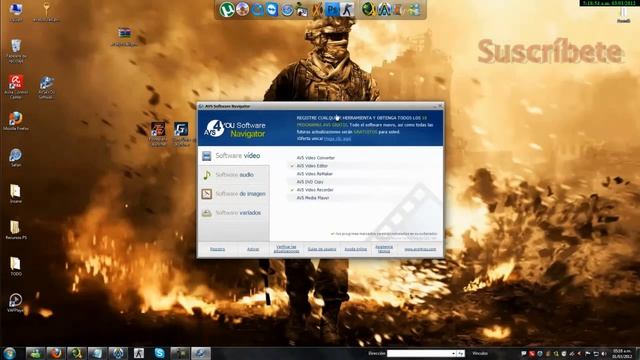The image size is (640, 360).
Task: Click the film icon beside Software video
Action: click(x=207, y=156)
